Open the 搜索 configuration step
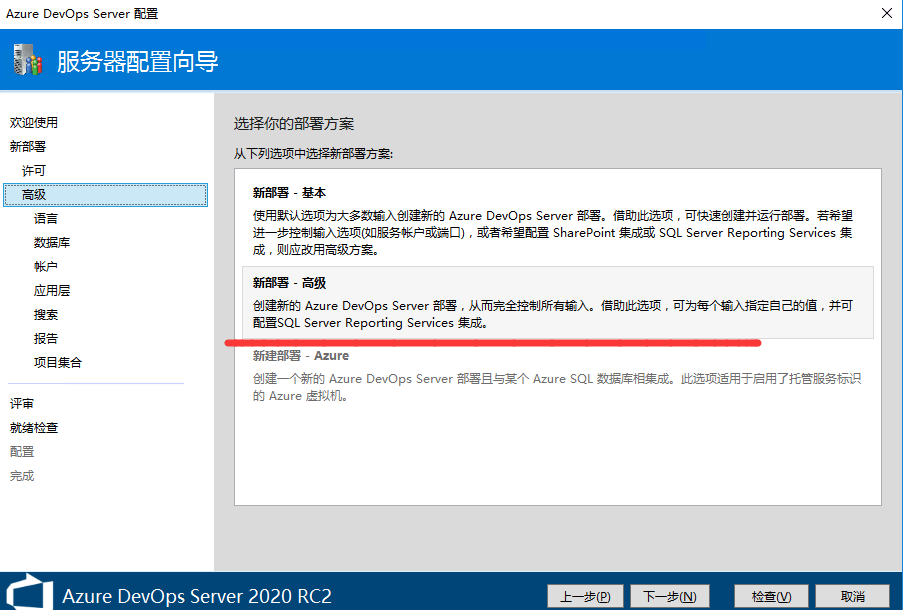 [46, 315]
